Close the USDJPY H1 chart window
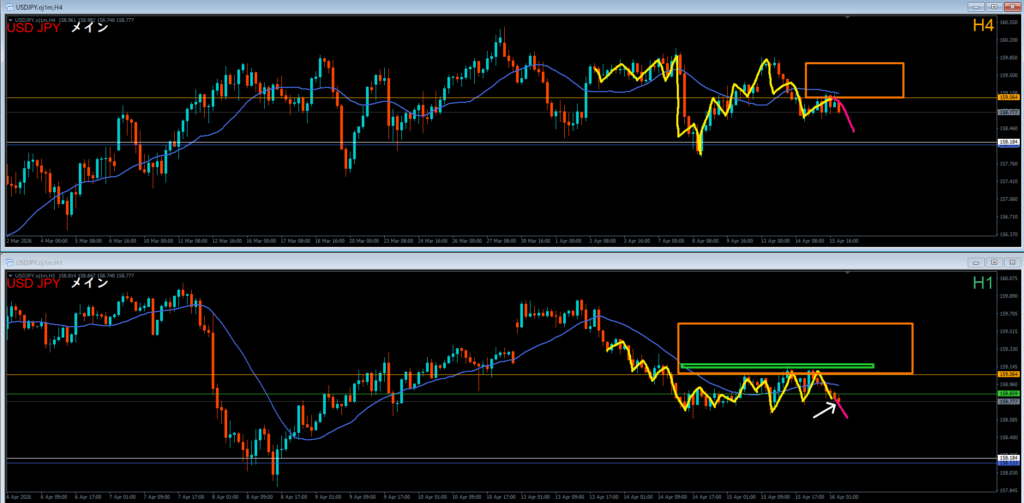1024x503 pixels. point(1011,262)
